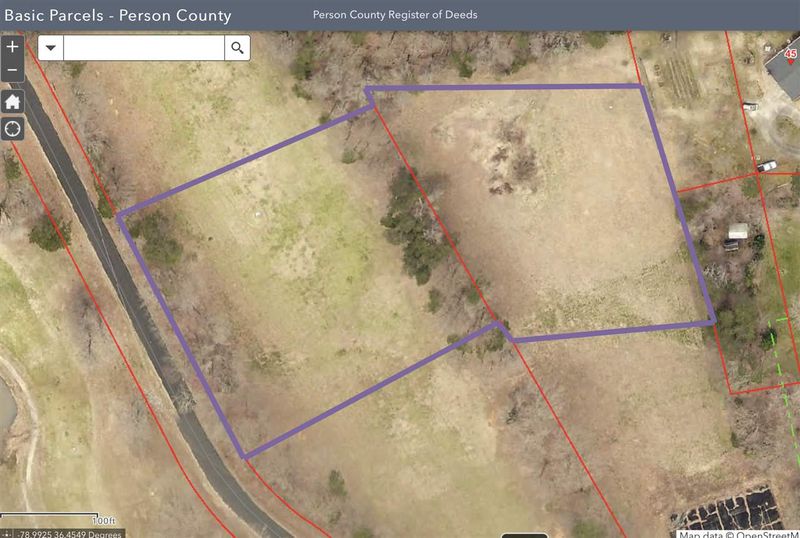
Task: Focus the parcel search text field
Action: point(144,48)
